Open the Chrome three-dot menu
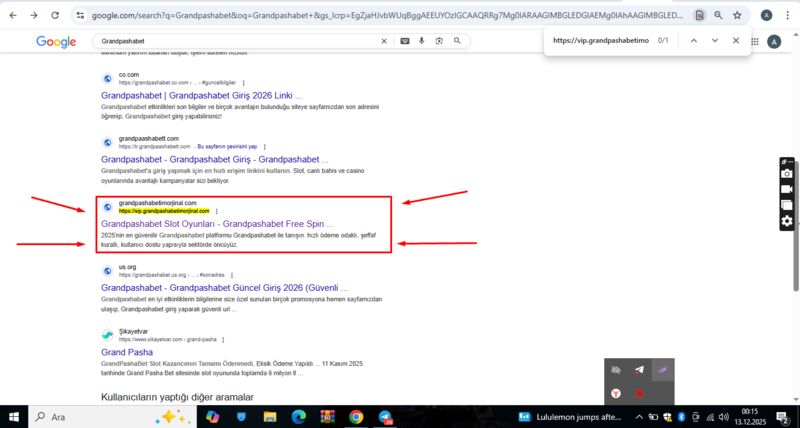This screenshot has width=800, height=428. tap(789, 15)
